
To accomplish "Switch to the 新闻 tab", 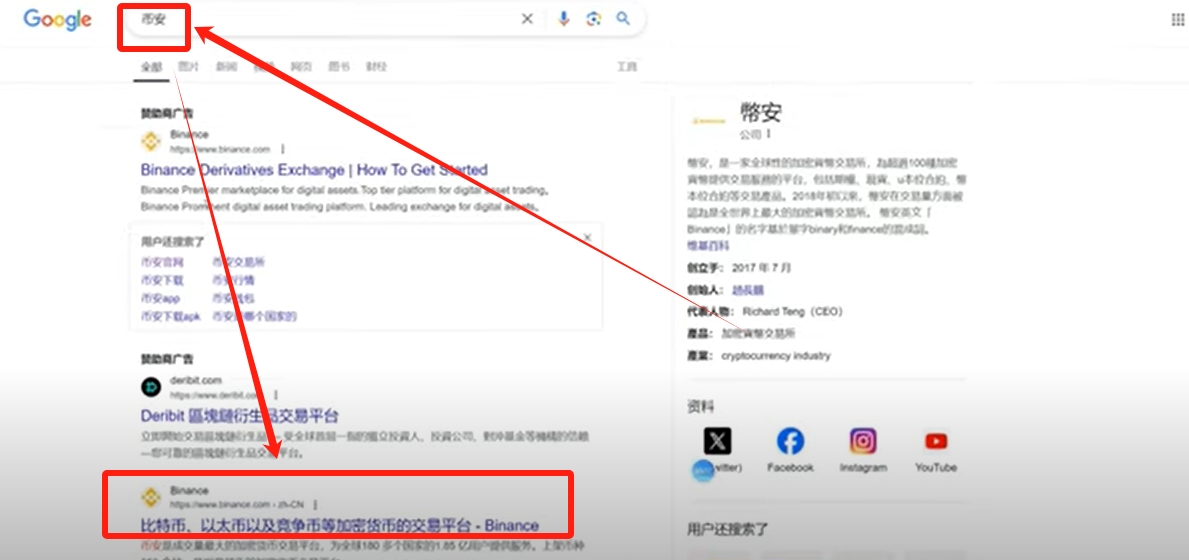I will coord(226,67).
